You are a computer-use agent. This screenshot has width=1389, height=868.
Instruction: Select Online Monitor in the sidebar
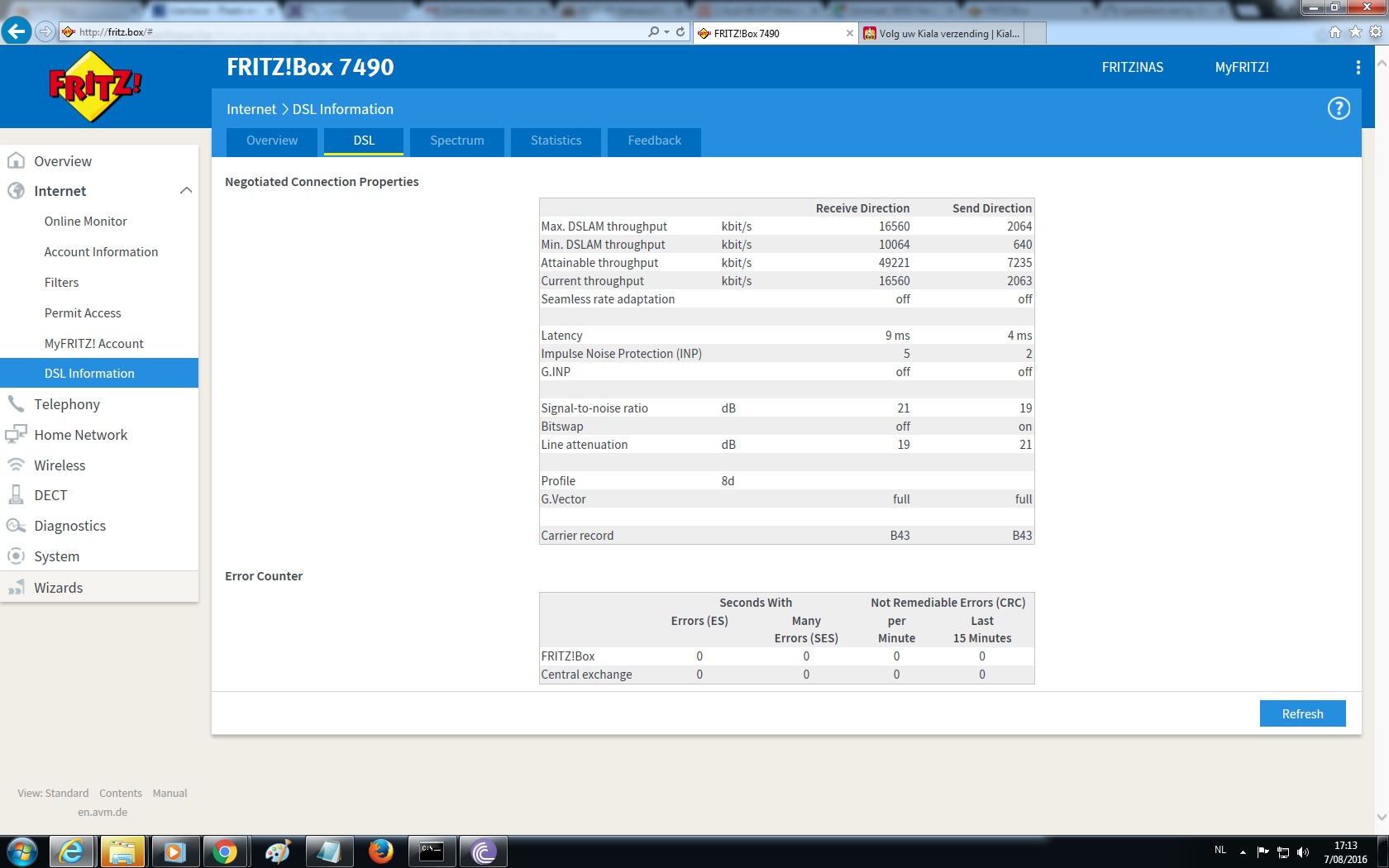pos(85,222)
